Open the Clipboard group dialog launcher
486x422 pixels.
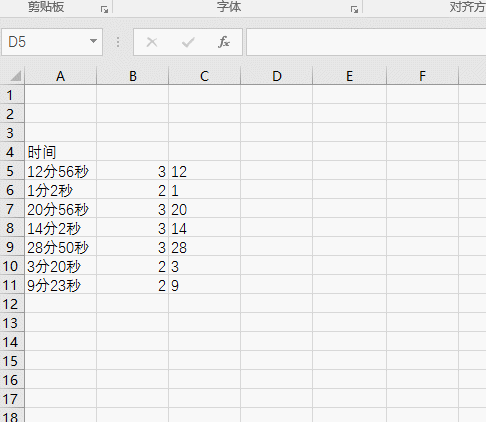(x=104, y=10)
